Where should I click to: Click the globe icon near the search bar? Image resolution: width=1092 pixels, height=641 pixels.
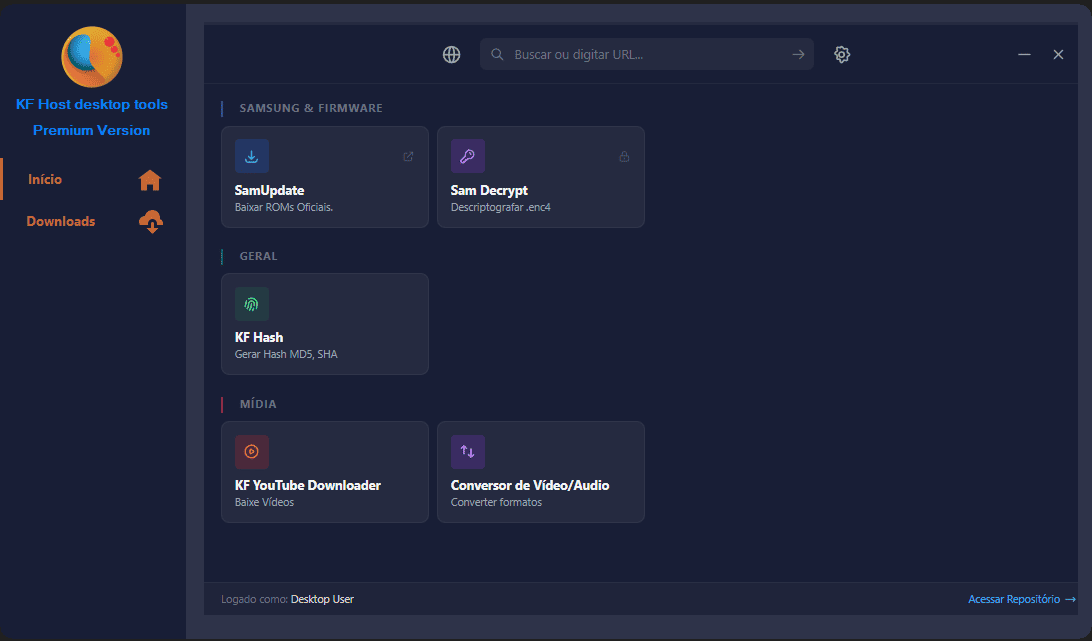pos(451,54)
